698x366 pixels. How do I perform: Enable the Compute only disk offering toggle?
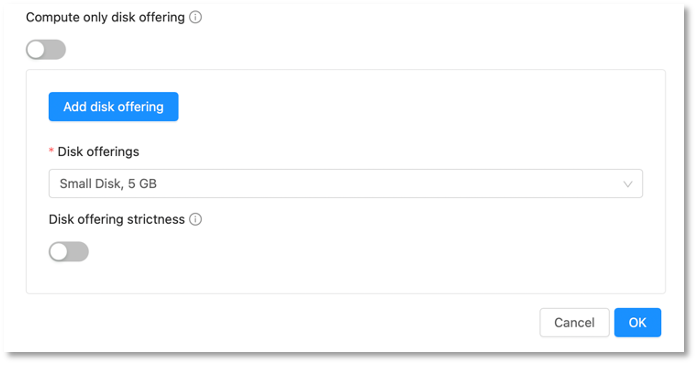[46, 49]
